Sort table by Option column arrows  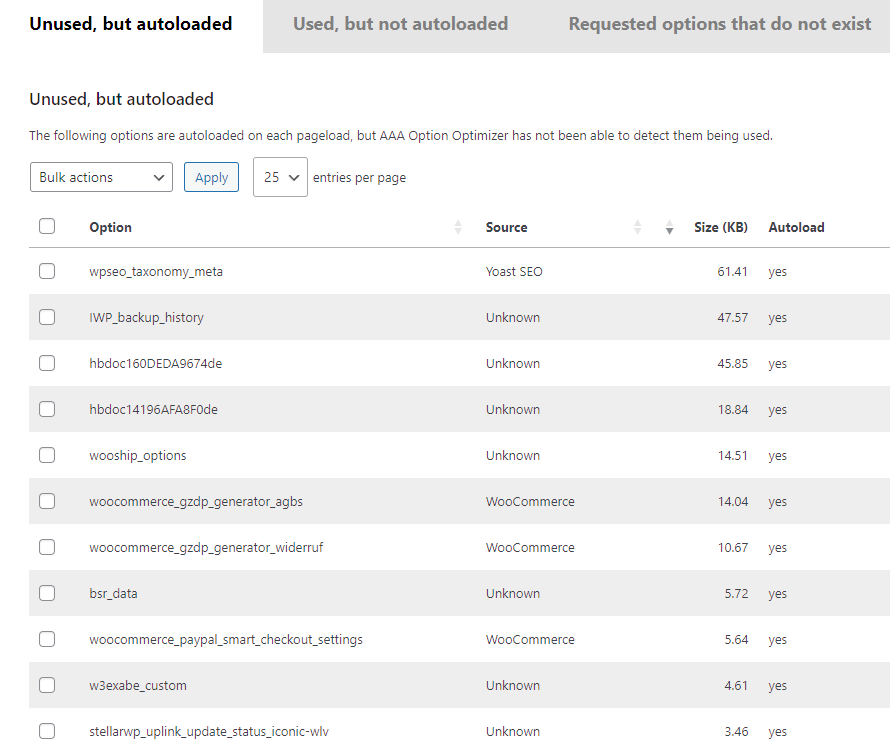pyautogui.click(x=458, y=227)
